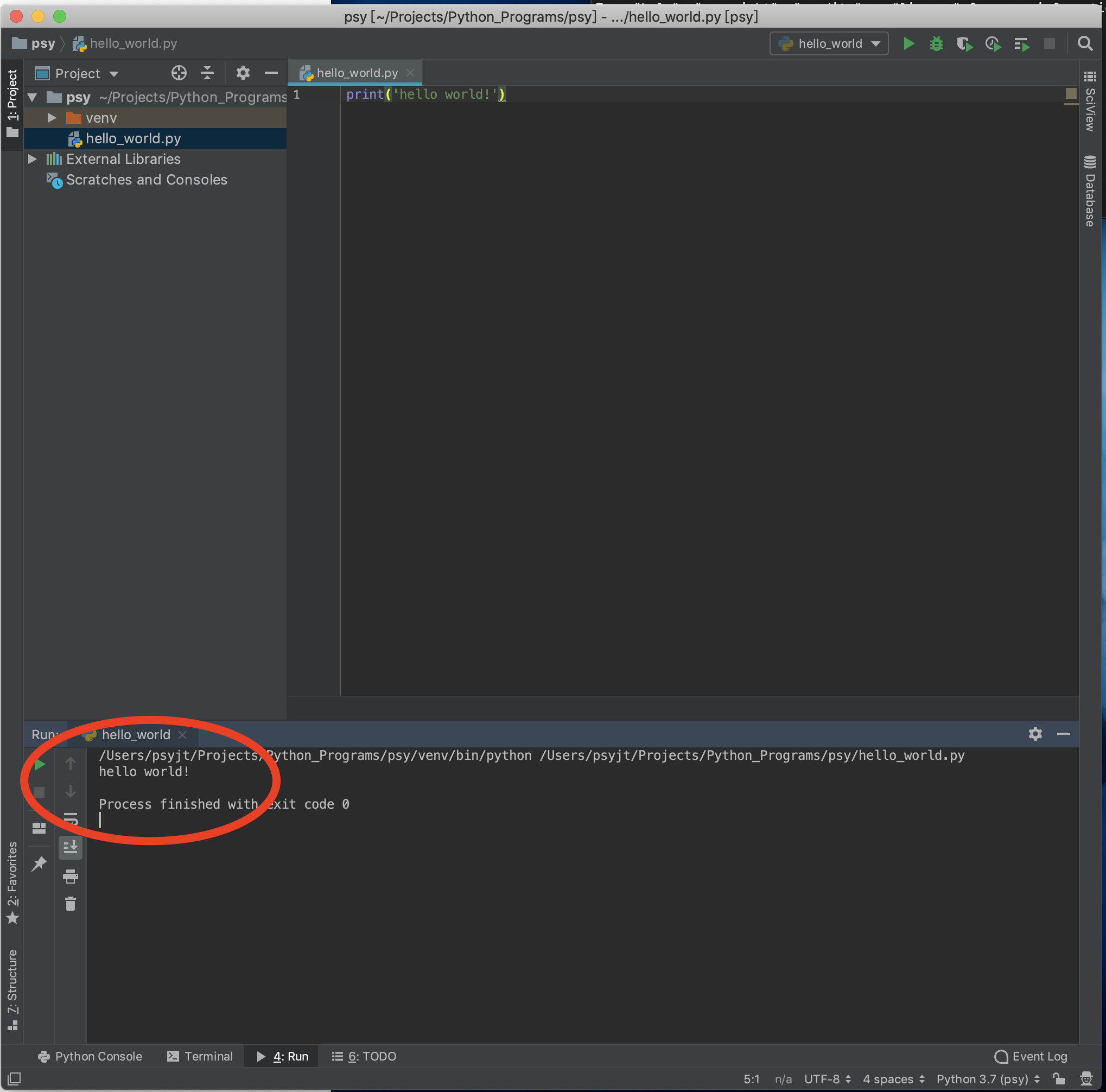Open the Event Log
The width and height of the screenshot is (1106, 1092).
[1031, 1056]
